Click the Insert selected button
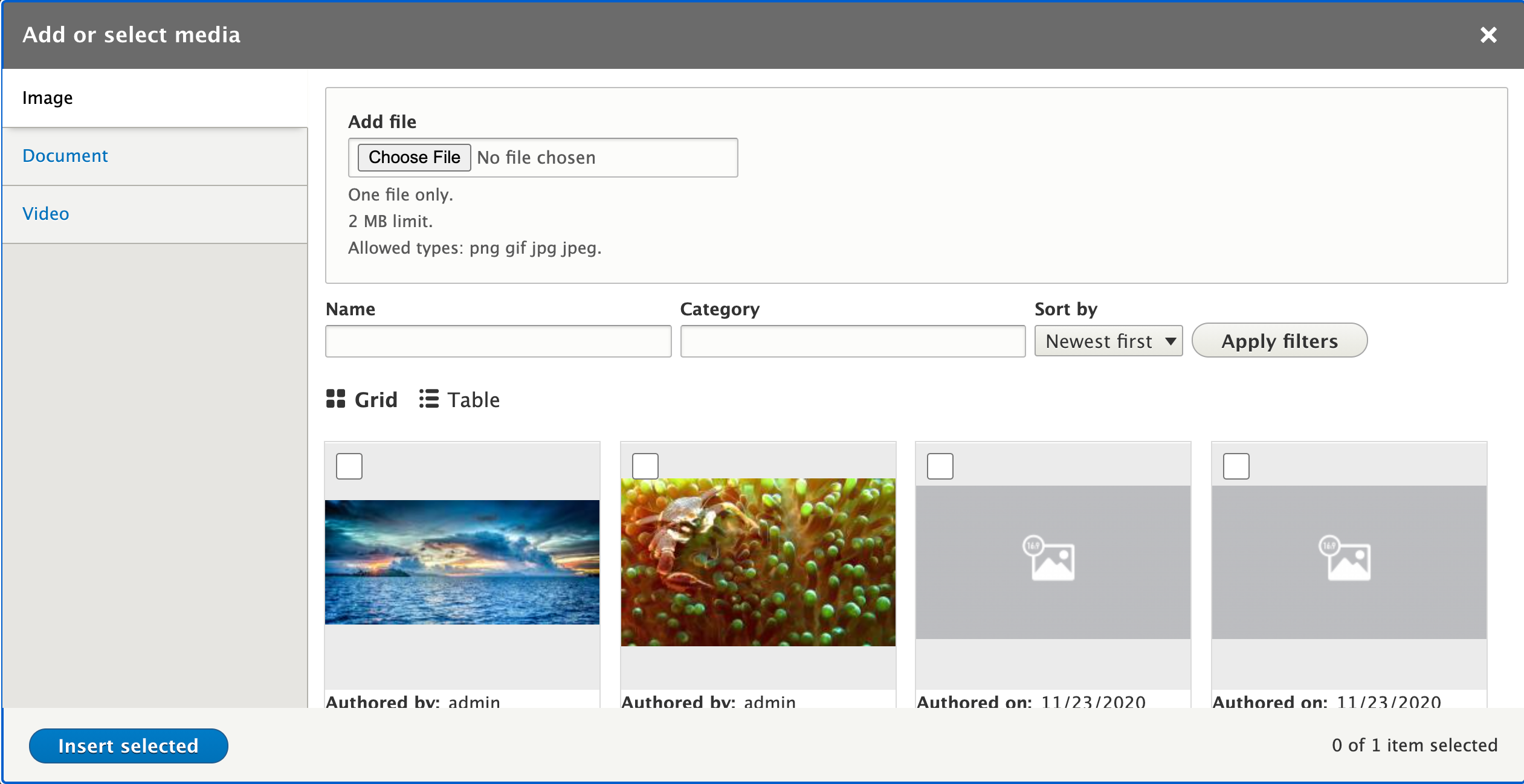Viewport: 1524px width, 784px height. pyautogui.click(x=129, y=746)
